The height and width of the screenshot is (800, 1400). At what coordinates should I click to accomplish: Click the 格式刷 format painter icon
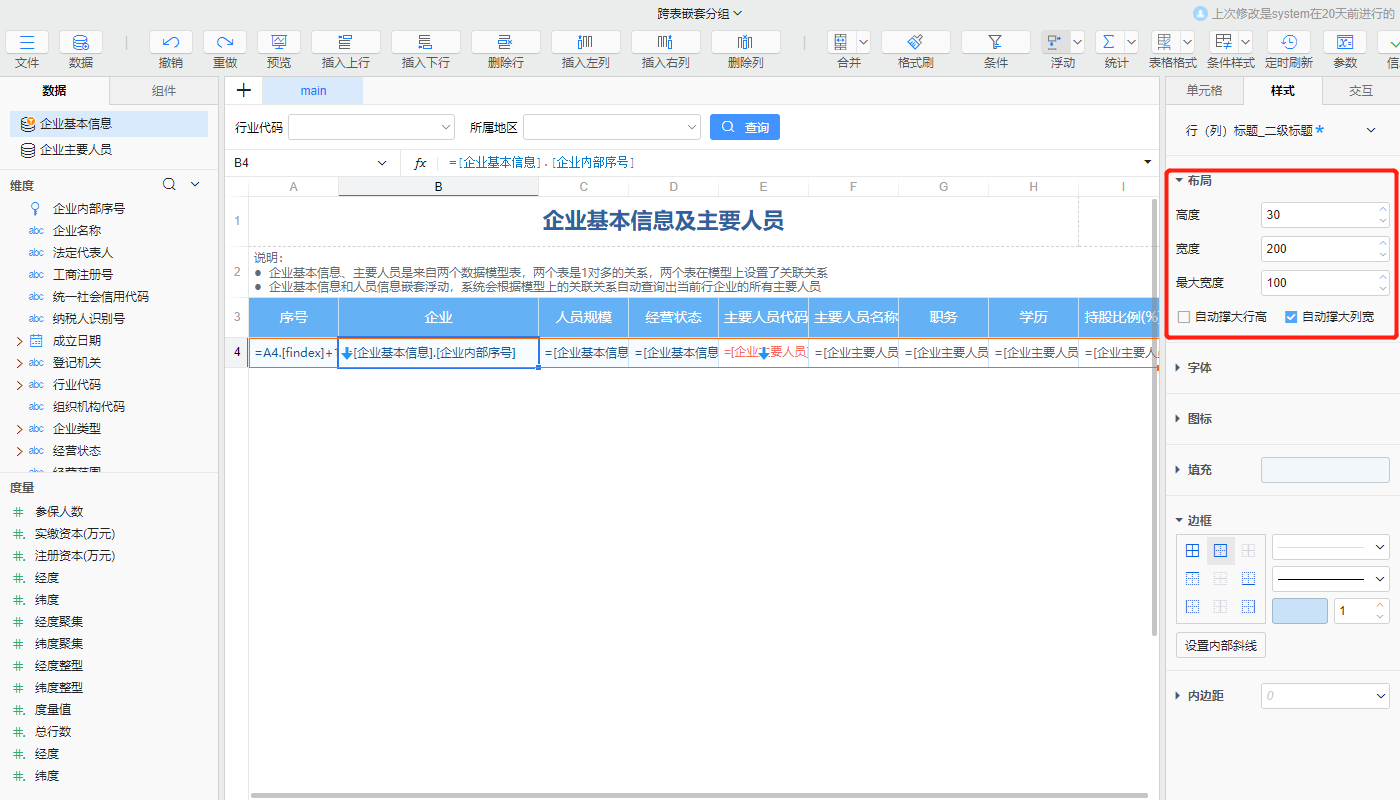pyautogui.click(x=915, y=42)
